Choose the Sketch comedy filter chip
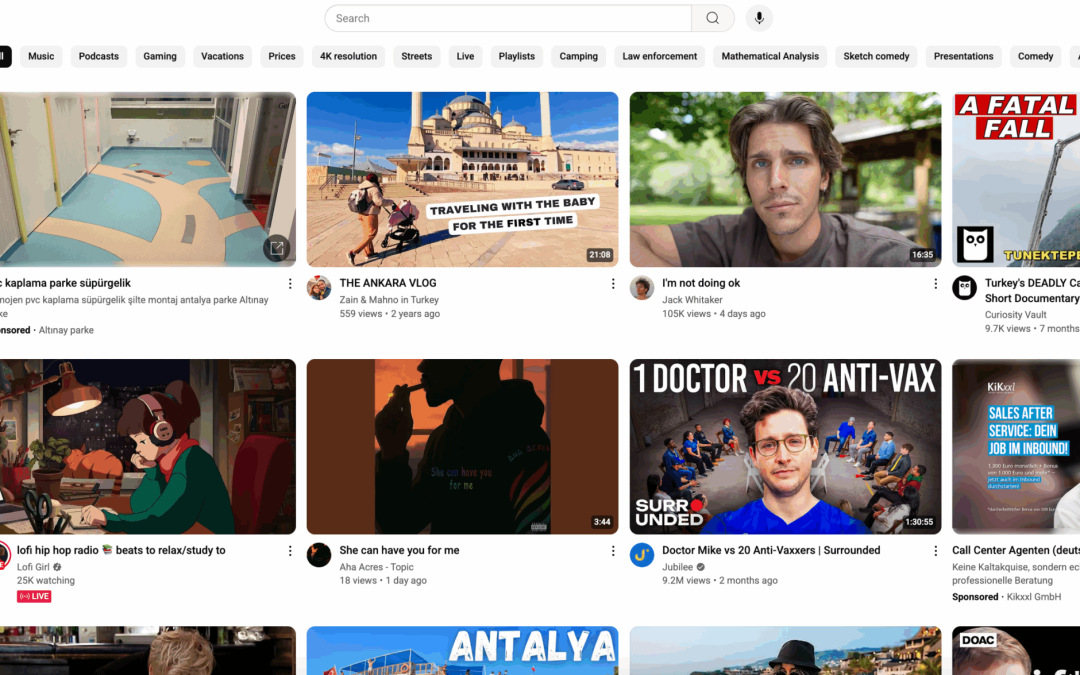The width and height of the screenshot is (1080, 675). pyautogui.click(x=876, y=56)
